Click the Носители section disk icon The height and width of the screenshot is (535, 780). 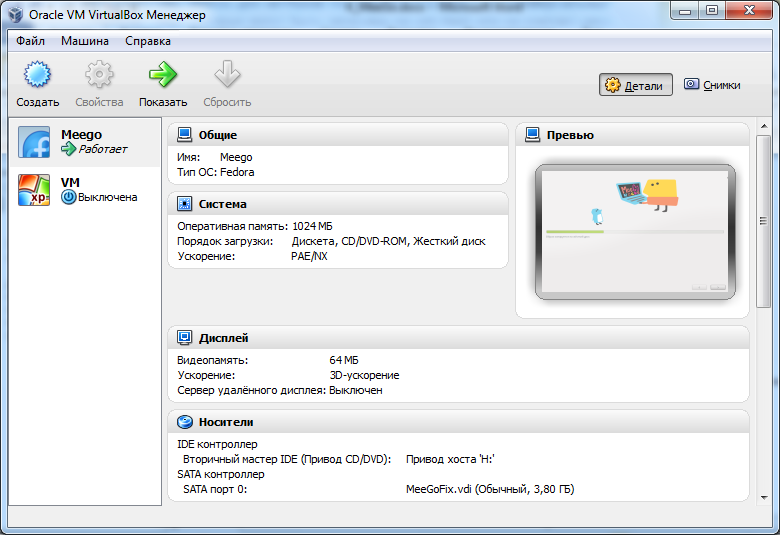click(x=185, y=422)
